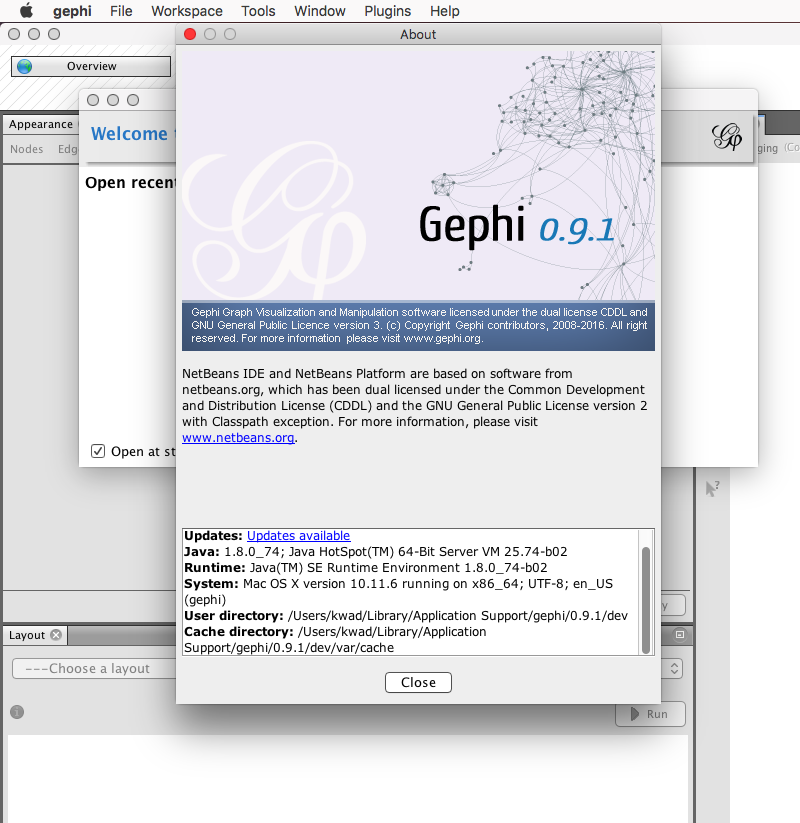Open the gephi application menu
Viewport: 800px width, 823px height.
pos(72,11)
